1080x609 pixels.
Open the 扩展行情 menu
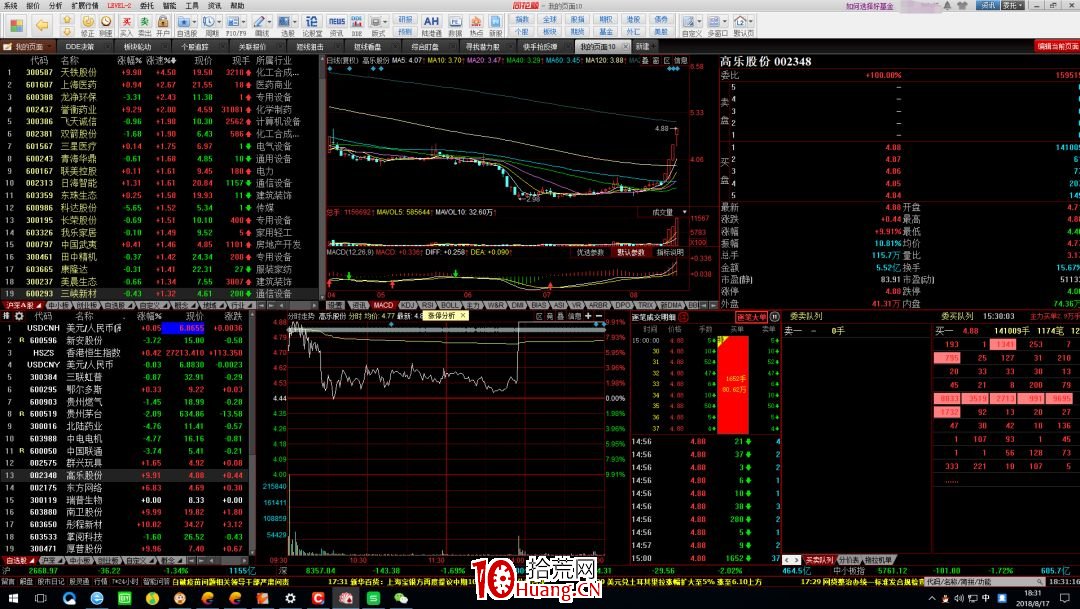(x=85, y=5)
